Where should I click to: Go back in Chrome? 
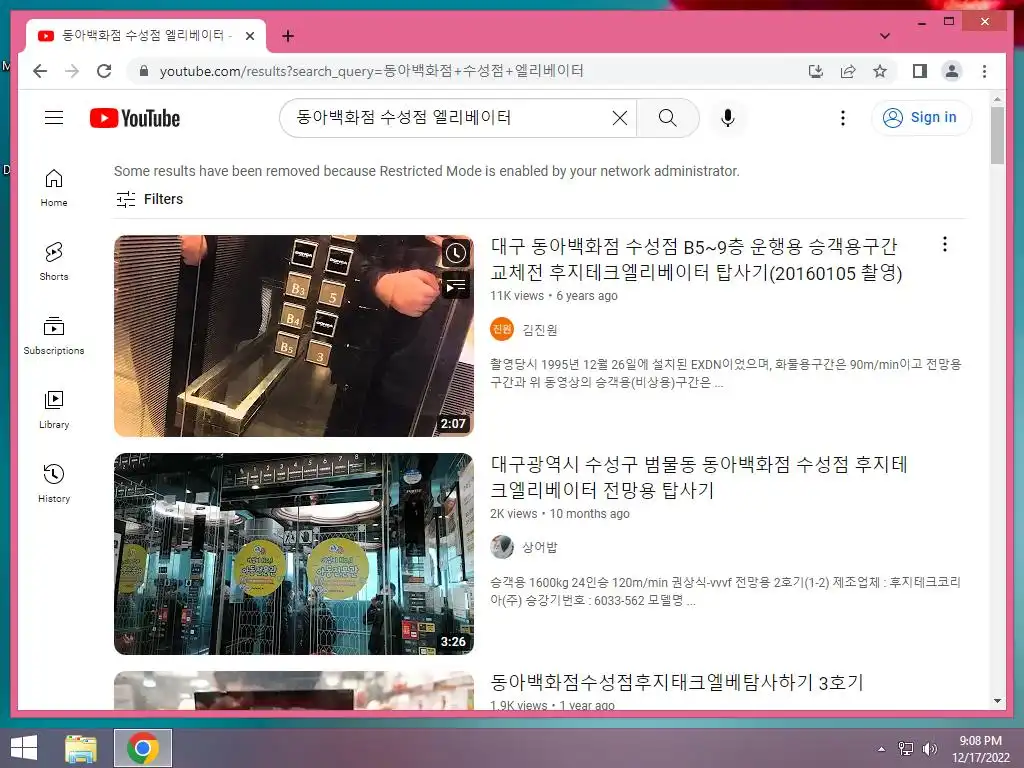click(x=40, y=71)
